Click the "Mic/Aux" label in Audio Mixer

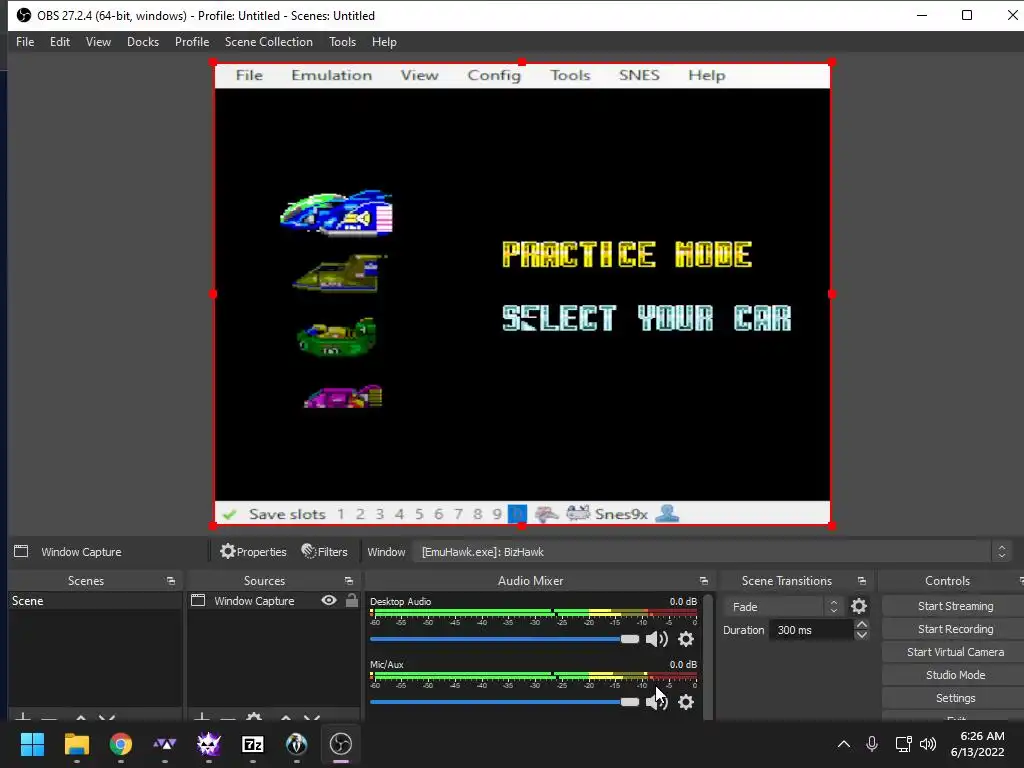(387, 664)
